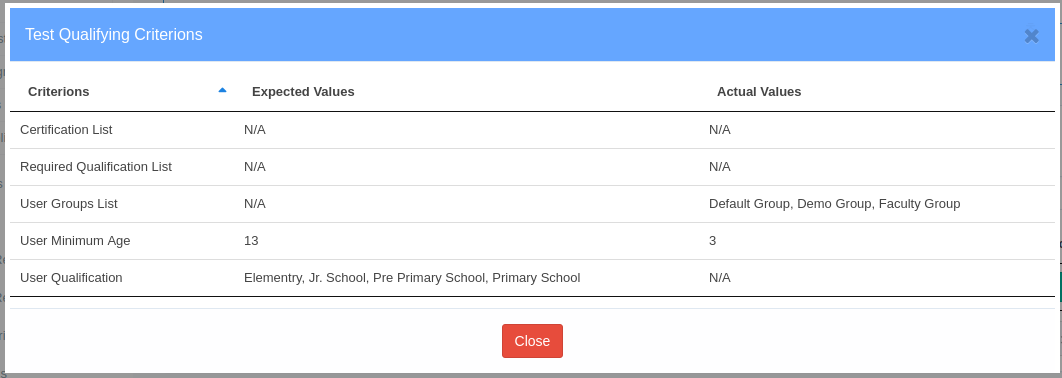Select the Required Qualification List row
Viewport: 1062px width, 378px height.
click(532, 167)
